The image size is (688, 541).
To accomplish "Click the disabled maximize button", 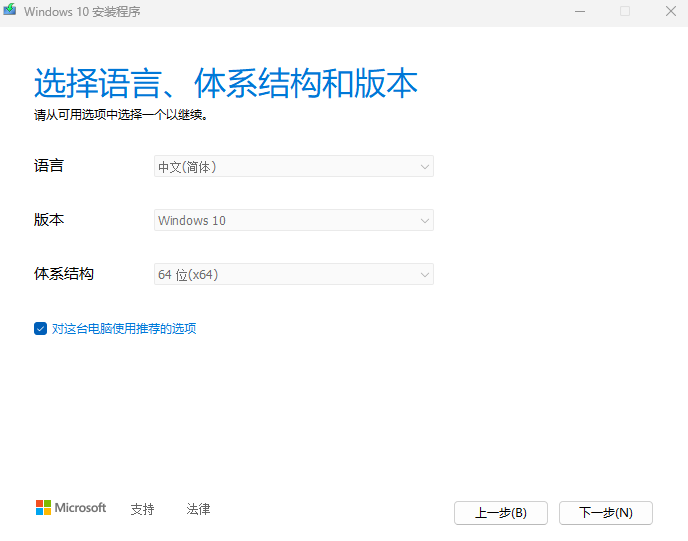I will click(x=625, y=11).
